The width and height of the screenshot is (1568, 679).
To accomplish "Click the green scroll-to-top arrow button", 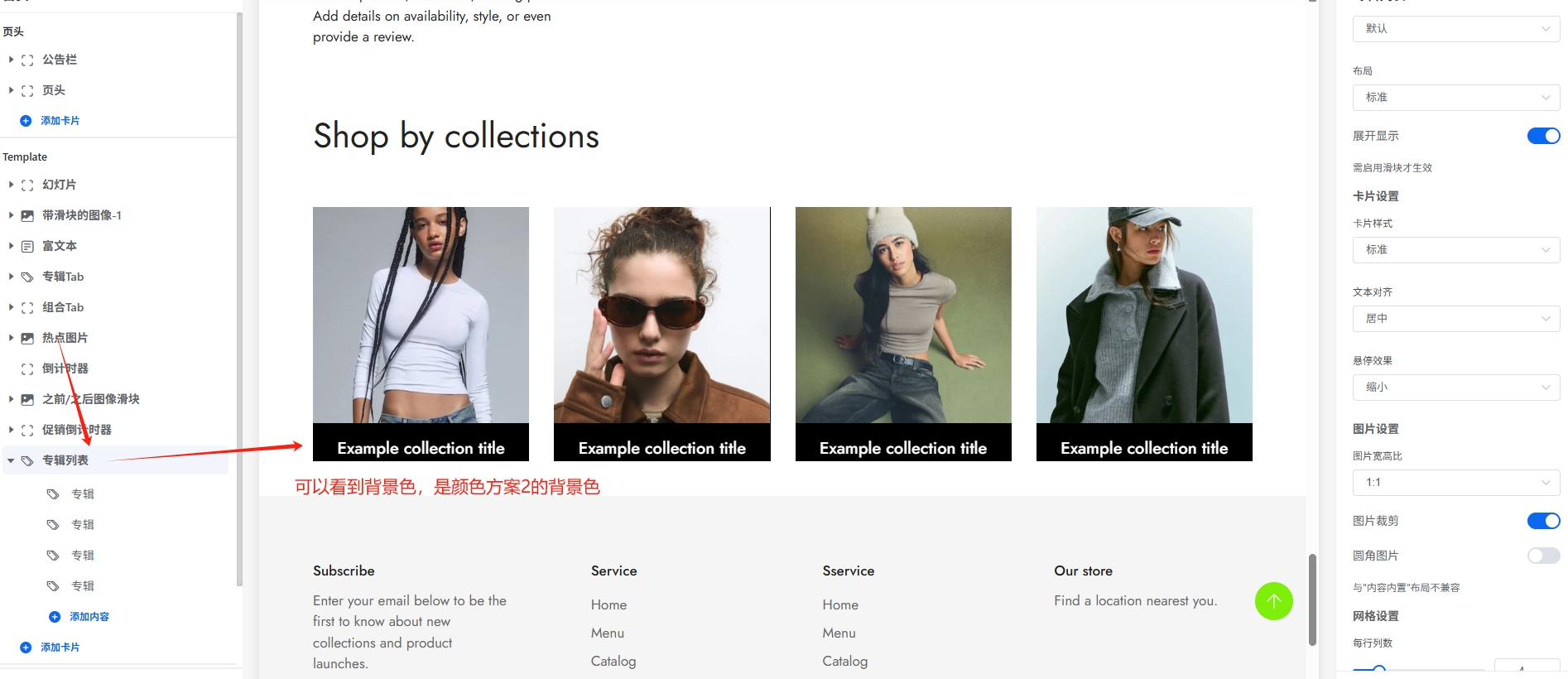I will click(x=1273, y=601).
